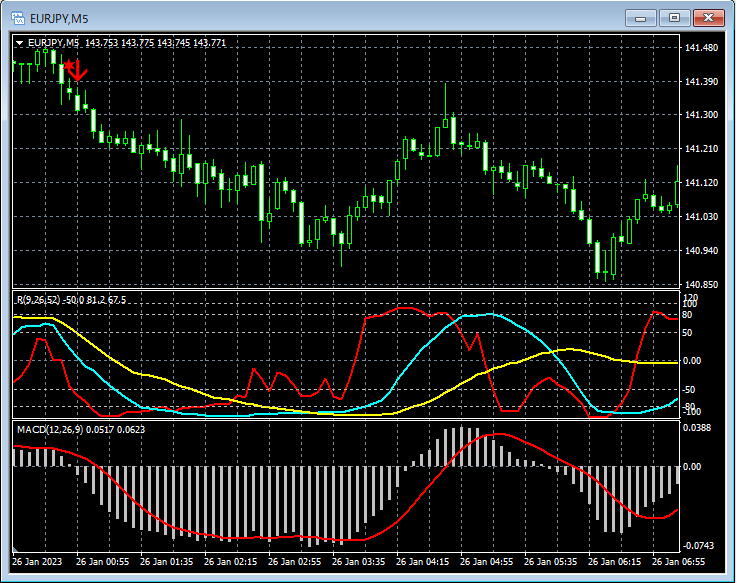Minimize the EURJPY,M5 chart window

click(x=641, y=18)
